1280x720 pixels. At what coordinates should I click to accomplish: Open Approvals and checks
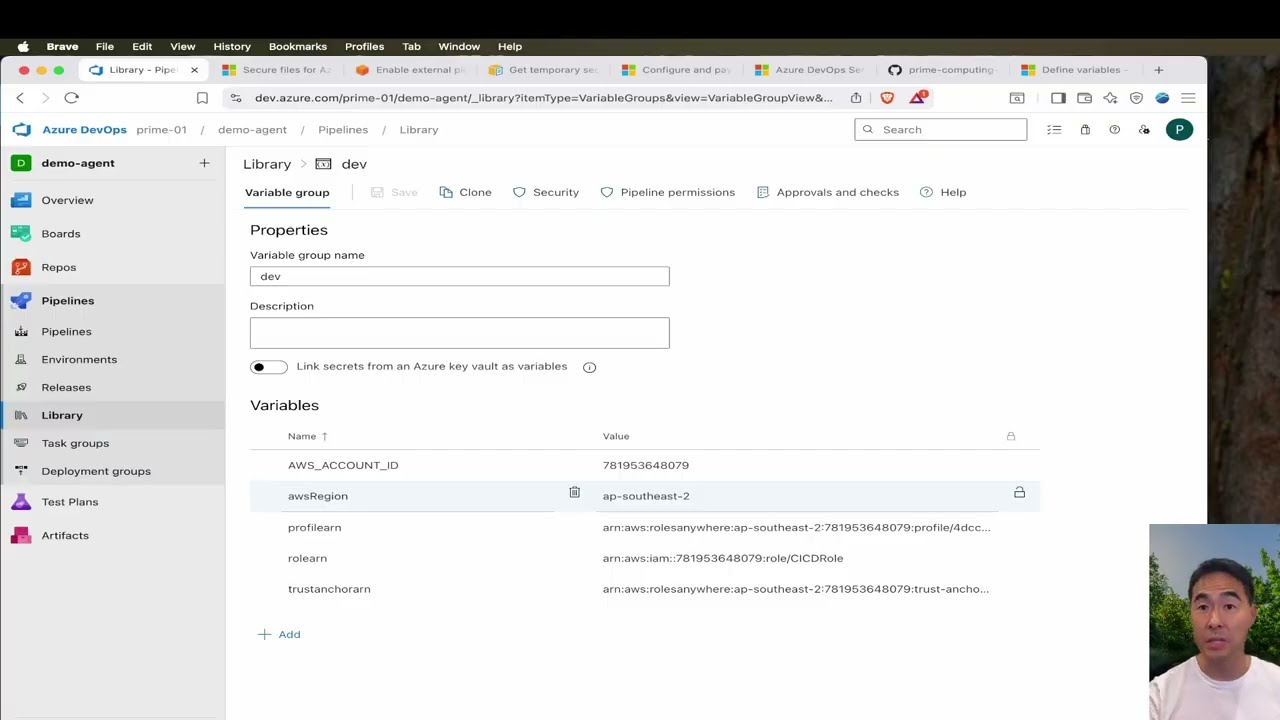(828, 192)
